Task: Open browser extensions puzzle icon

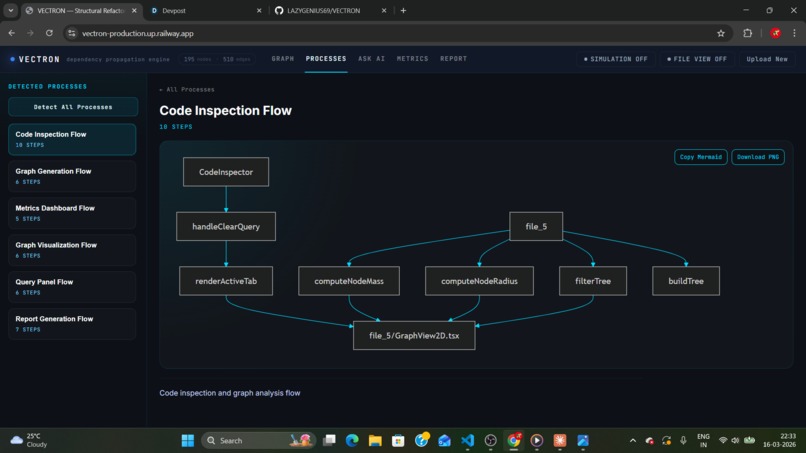Action: [x=747, y=33]
